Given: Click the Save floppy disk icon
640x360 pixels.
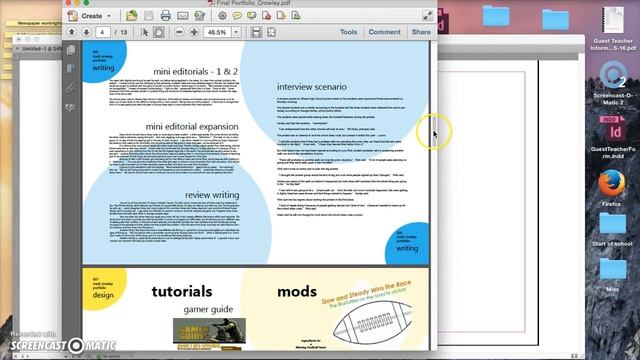Looking at the screenshot, I should point(149,16).
